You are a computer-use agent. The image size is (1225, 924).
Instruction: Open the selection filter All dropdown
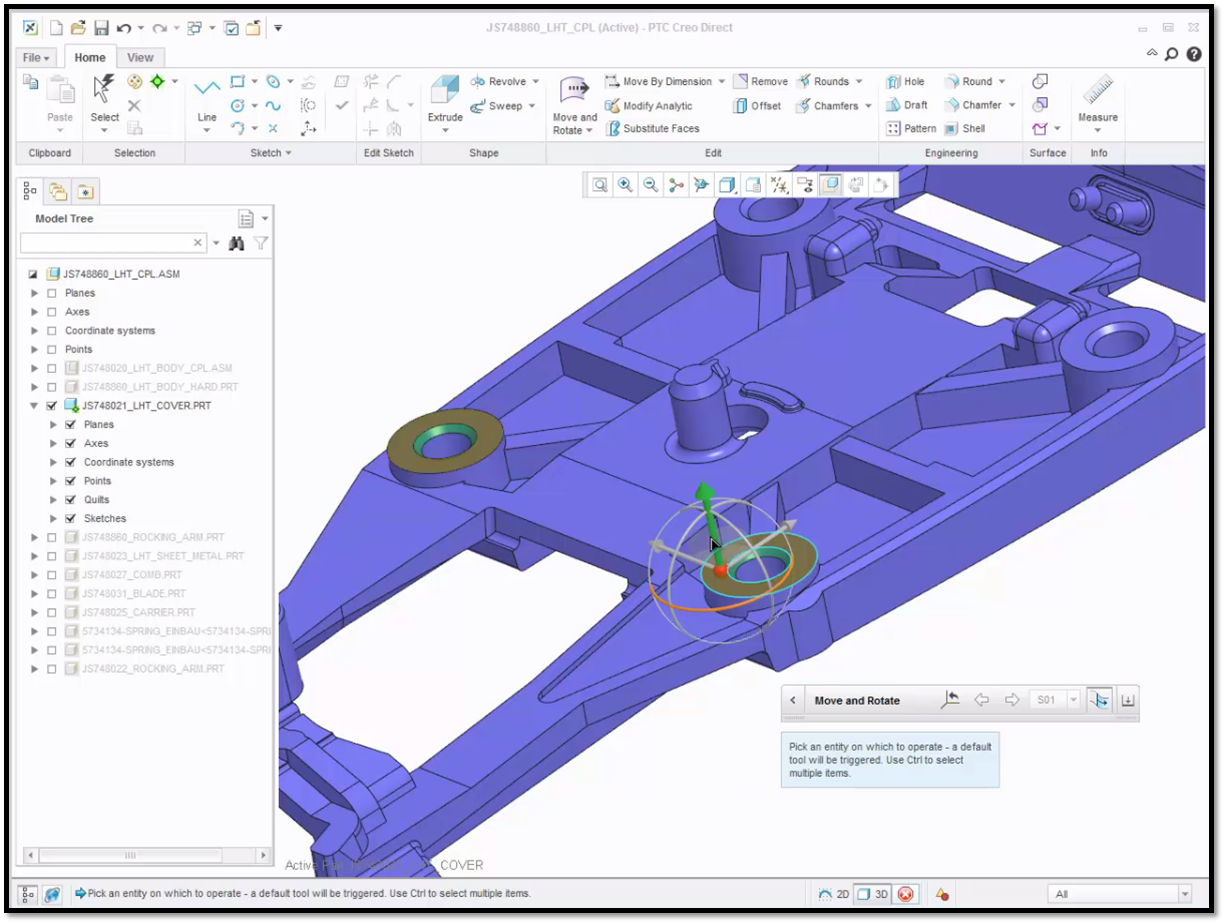pos(1185,894)
